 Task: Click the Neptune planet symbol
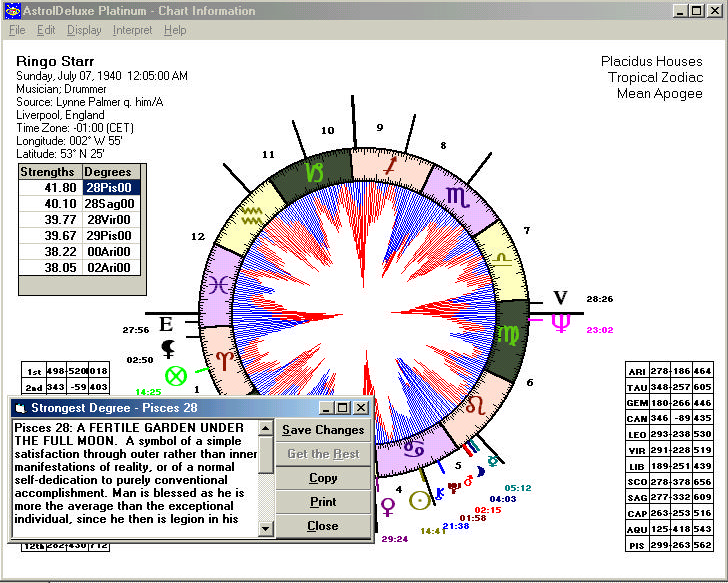[x=561, y=323]
